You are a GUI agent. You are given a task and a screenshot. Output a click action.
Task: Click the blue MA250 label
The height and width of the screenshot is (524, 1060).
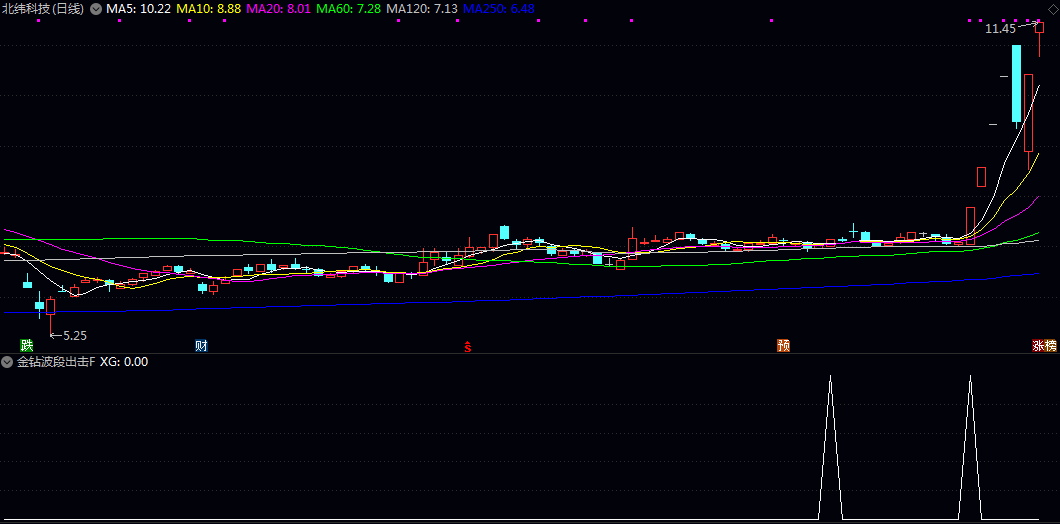click(498, 9)
